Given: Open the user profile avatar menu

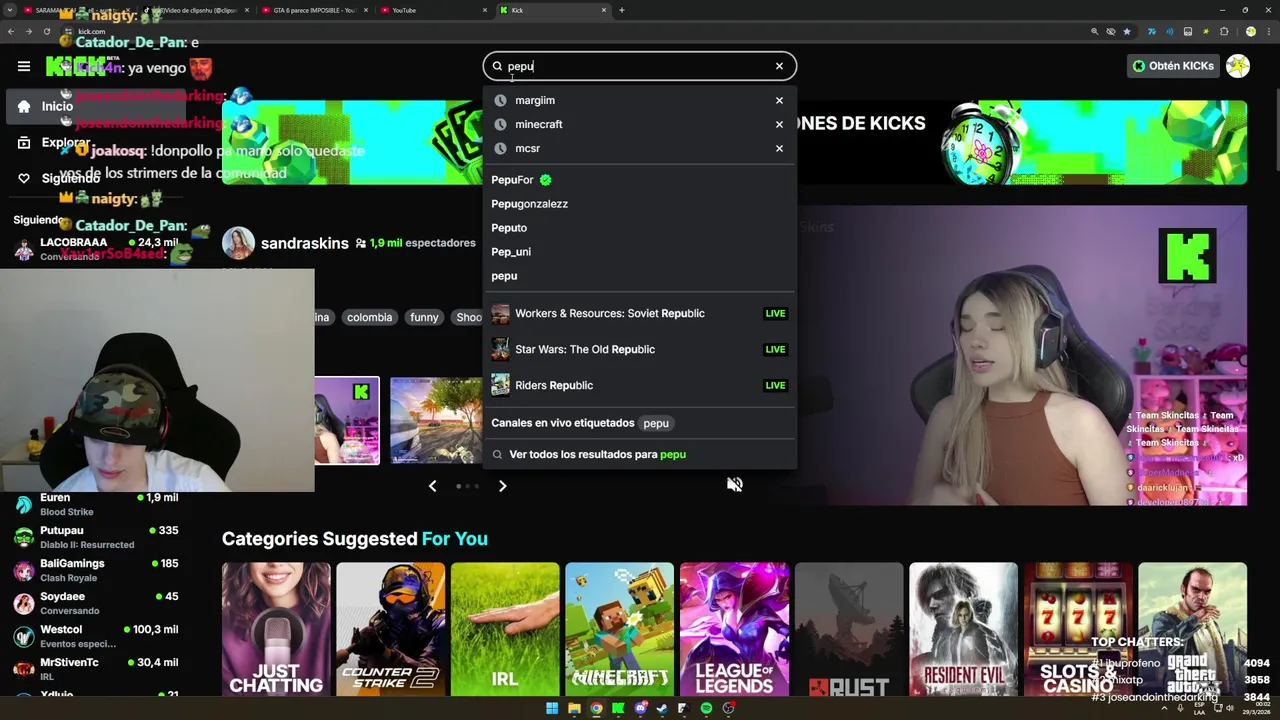Looking at the screenshot, I should tap(1238, 66).
